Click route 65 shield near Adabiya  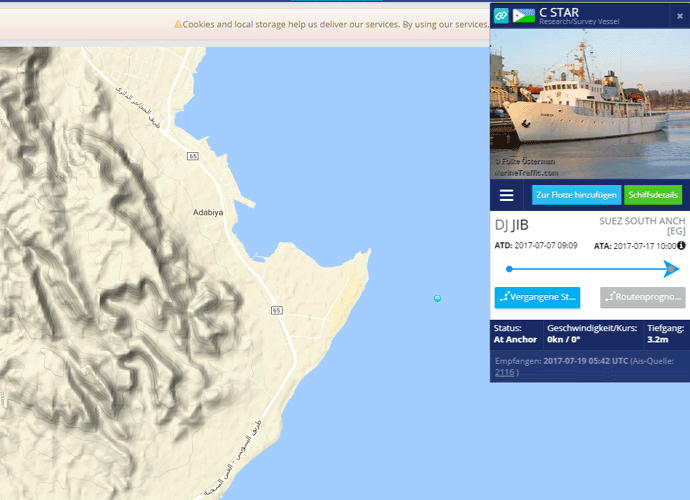(191, 155)
